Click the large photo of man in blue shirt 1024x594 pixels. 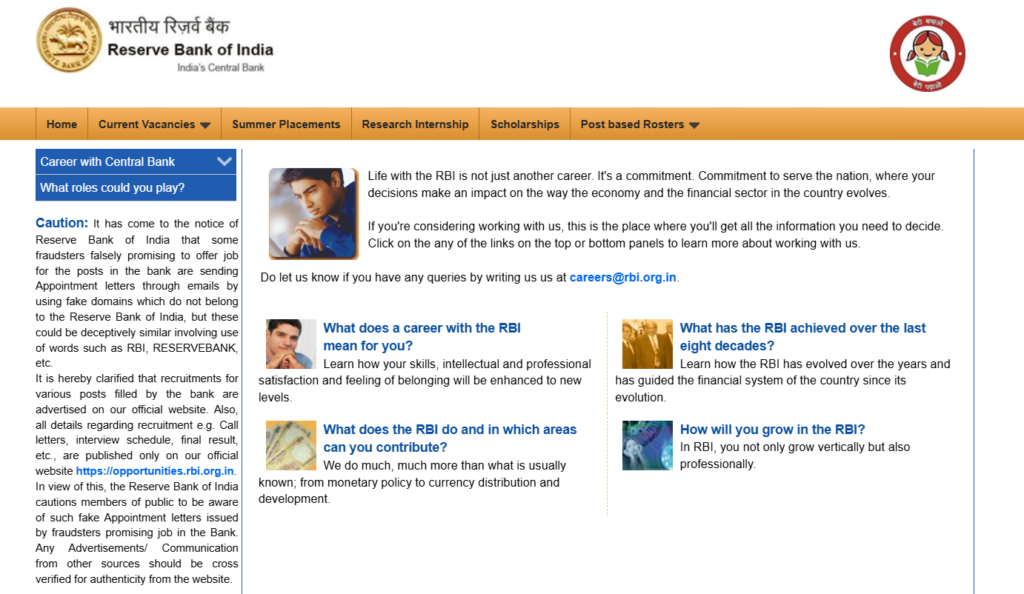313,213
